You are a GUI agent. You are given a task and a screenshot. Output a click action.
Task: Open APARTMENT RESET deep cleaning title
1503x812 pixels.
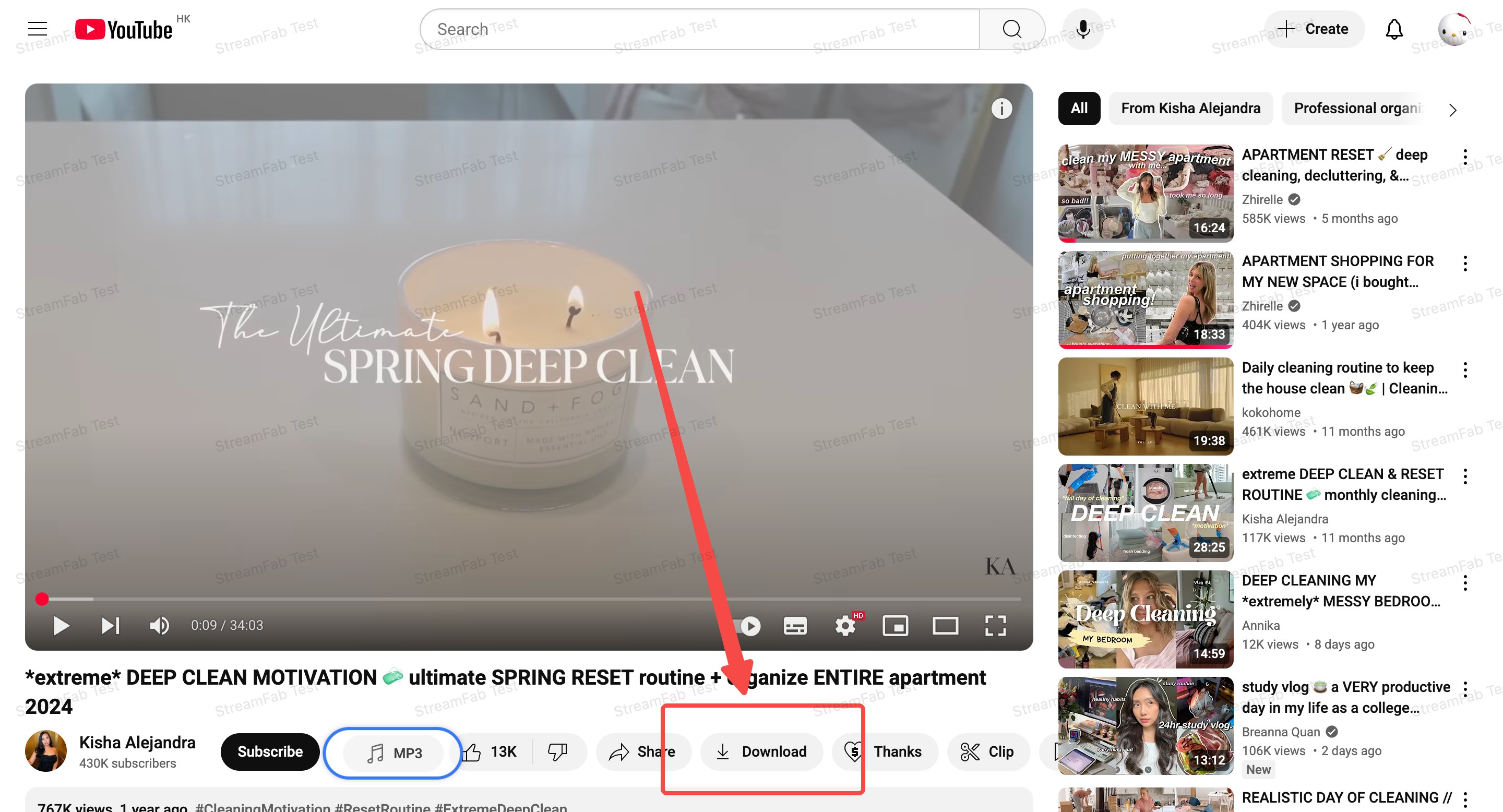[1334, 165]
